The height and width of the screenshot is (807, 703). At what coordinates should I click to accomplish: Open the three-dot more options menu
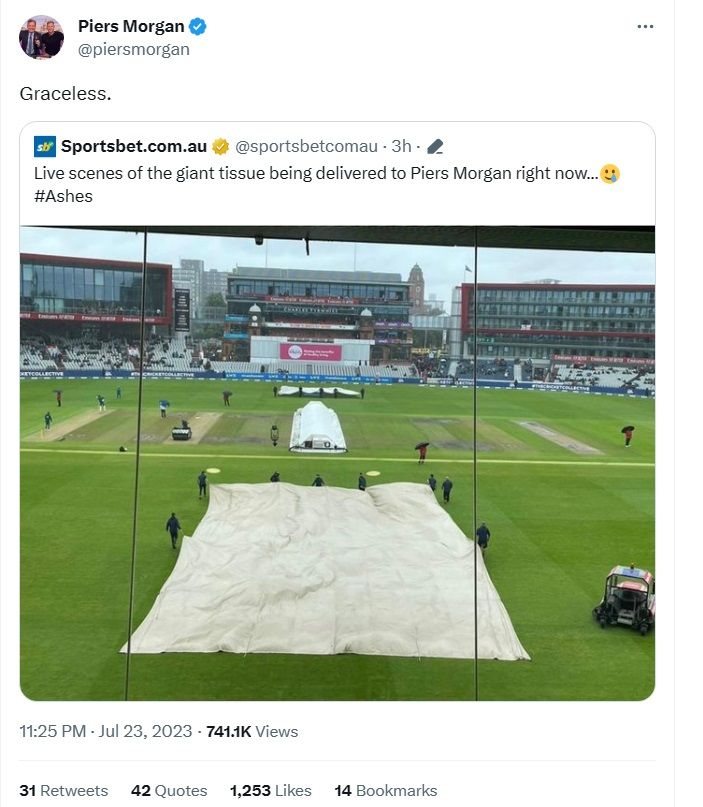point(645,26)
